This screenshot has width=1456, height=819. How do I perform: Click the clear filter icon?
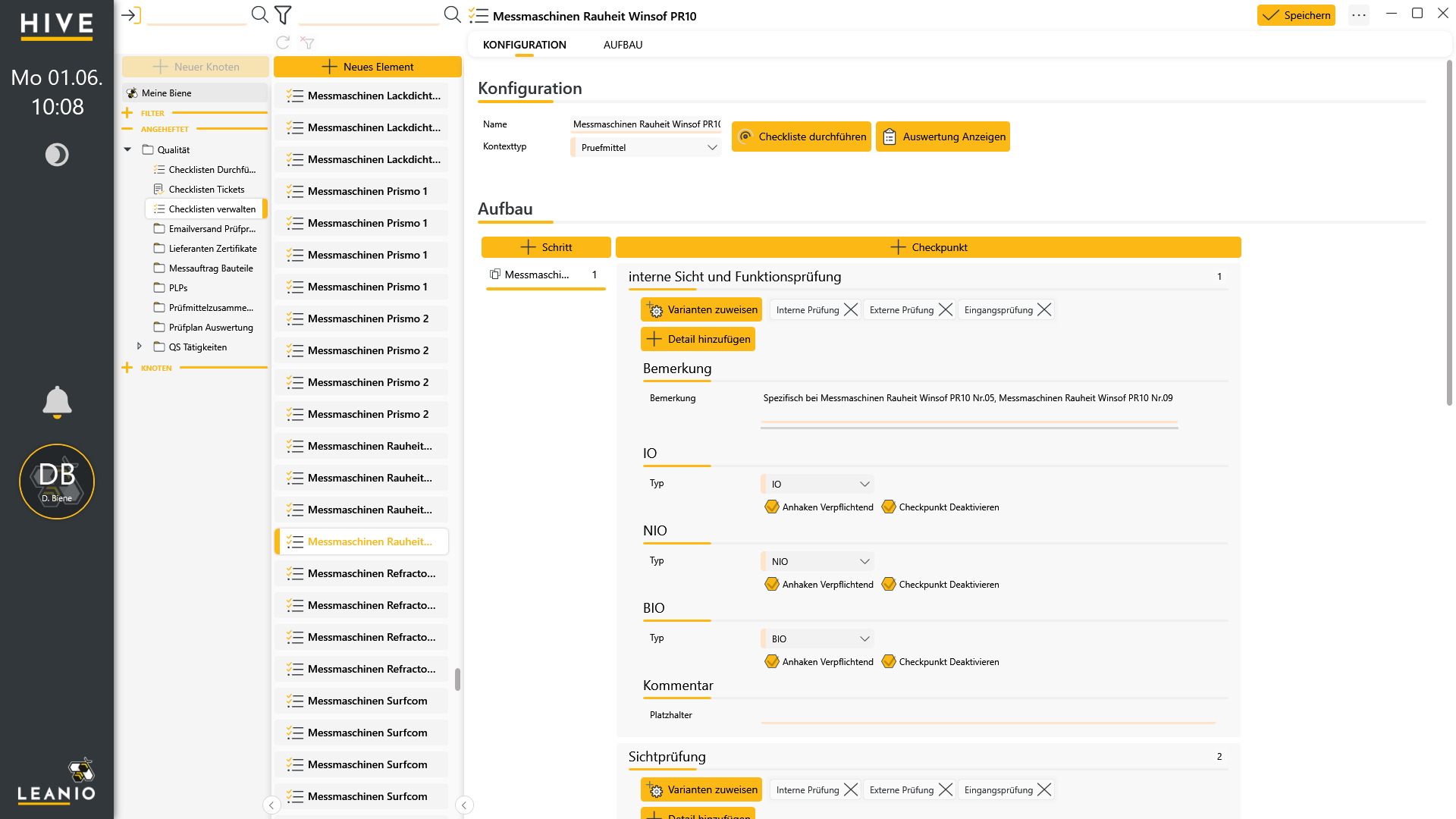click(307, 42)
